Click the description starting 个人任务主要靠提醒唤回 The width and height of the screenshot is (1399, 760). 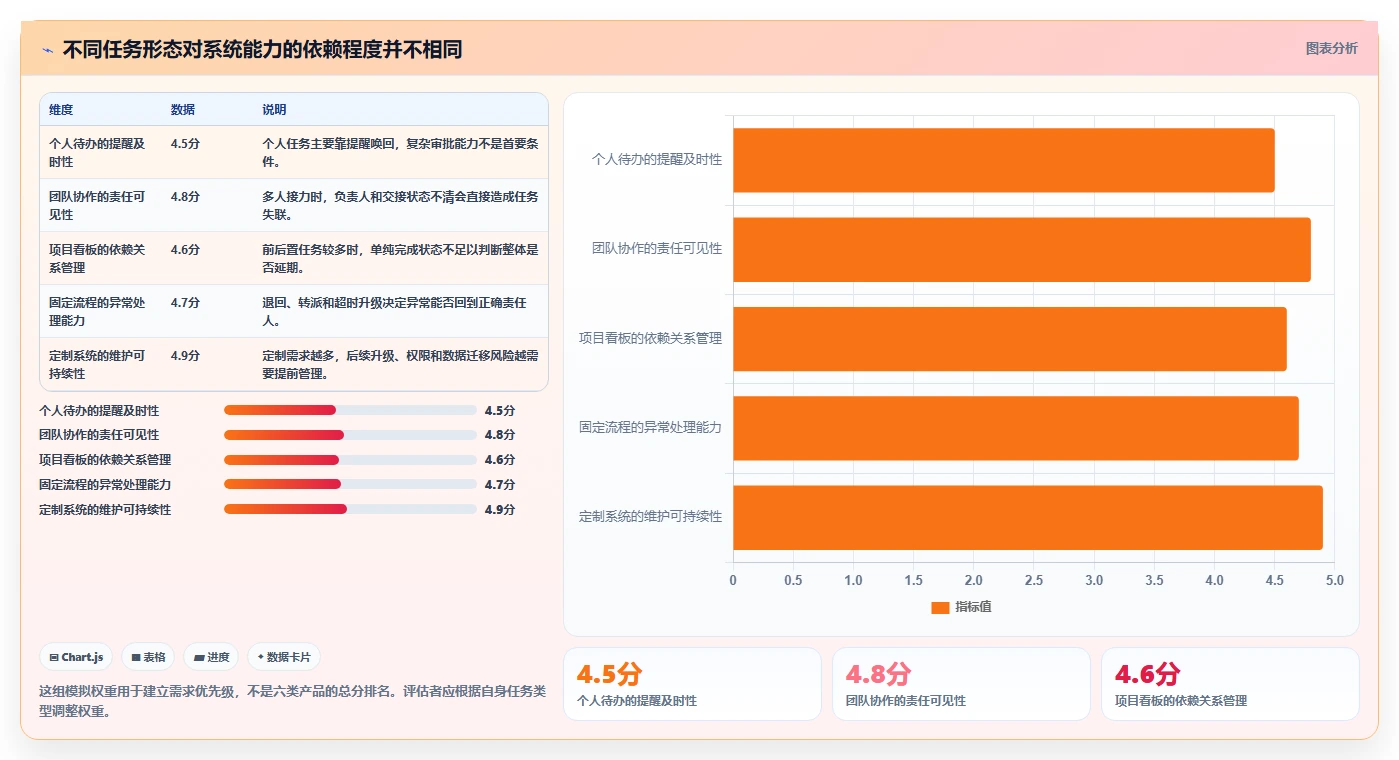tap(400, 152)
